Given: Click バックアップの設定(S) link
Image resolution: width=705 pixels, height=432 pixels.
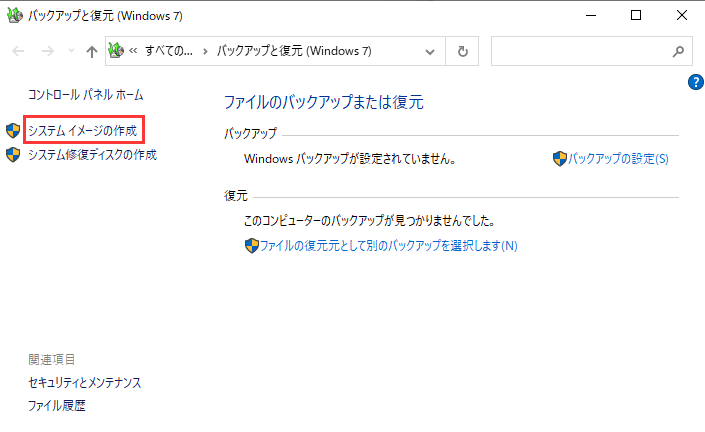Looking at the screenshot, I should pos(618,159).
